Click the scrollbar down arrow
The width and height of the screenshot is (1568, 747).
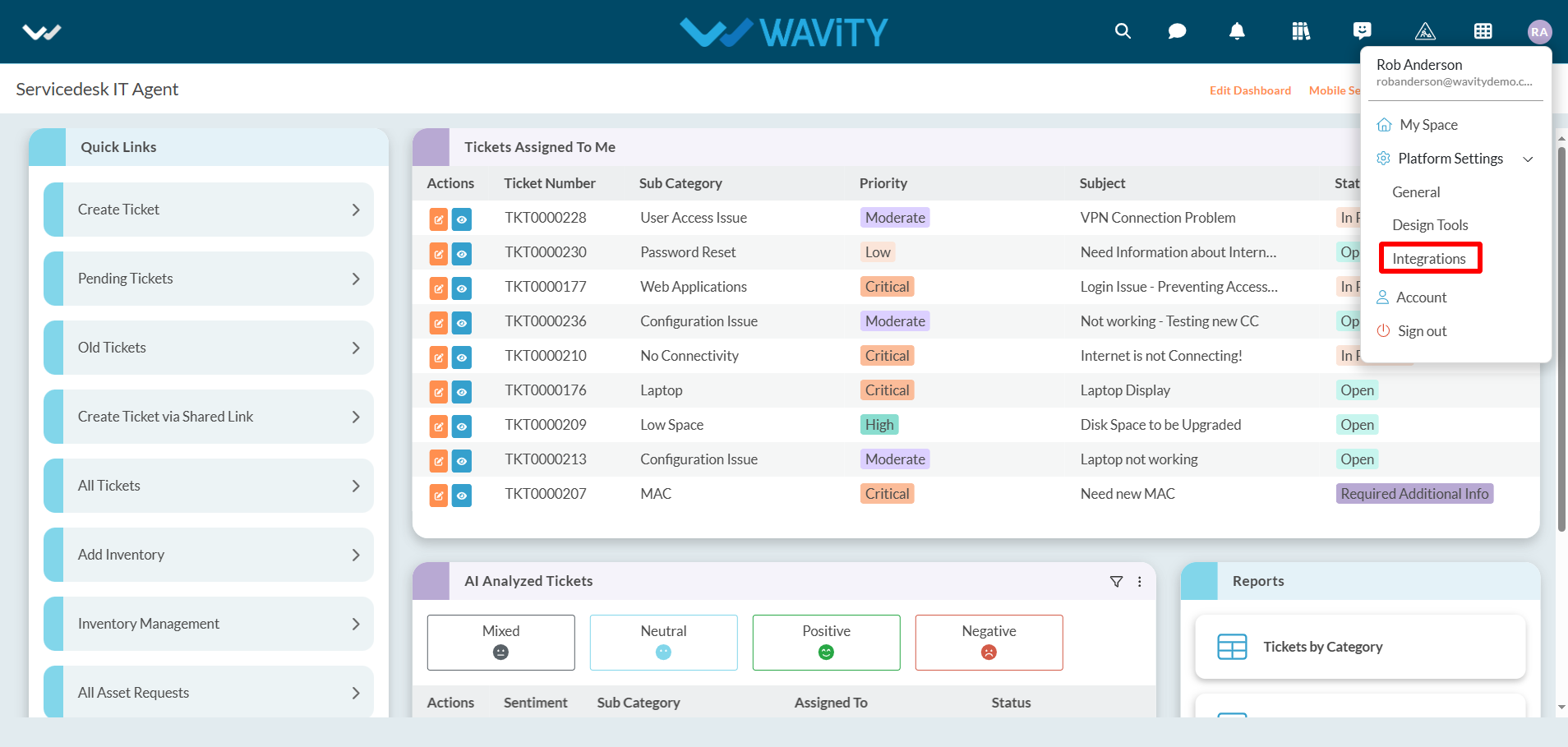[x=1561, y=707]
